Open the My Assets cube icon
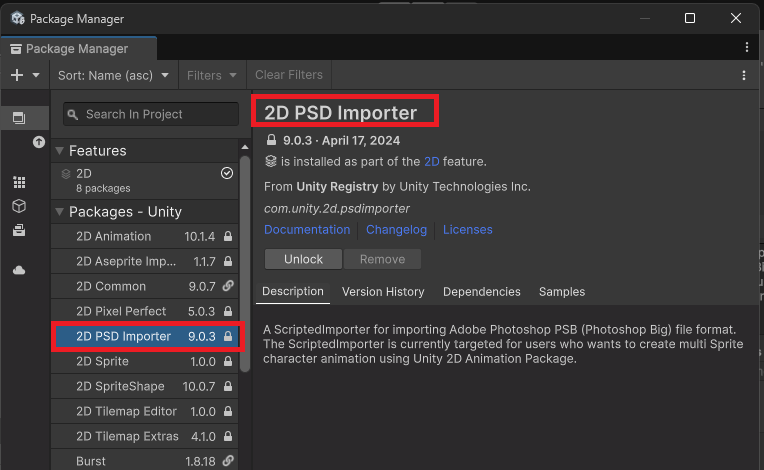The image size is (764, 470). [x=19, y=206]
